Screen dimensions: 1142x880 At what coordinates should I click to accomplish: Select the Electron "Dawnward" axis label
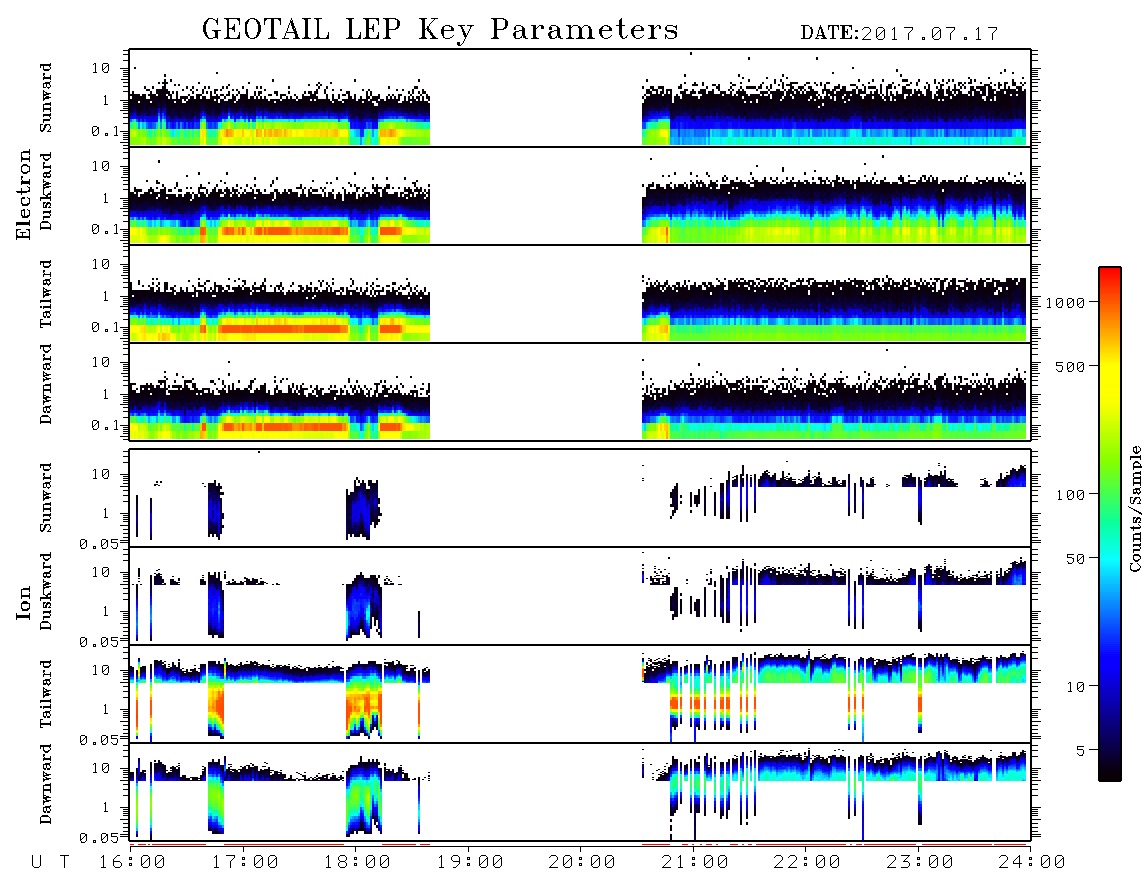[x=45, y=384]
